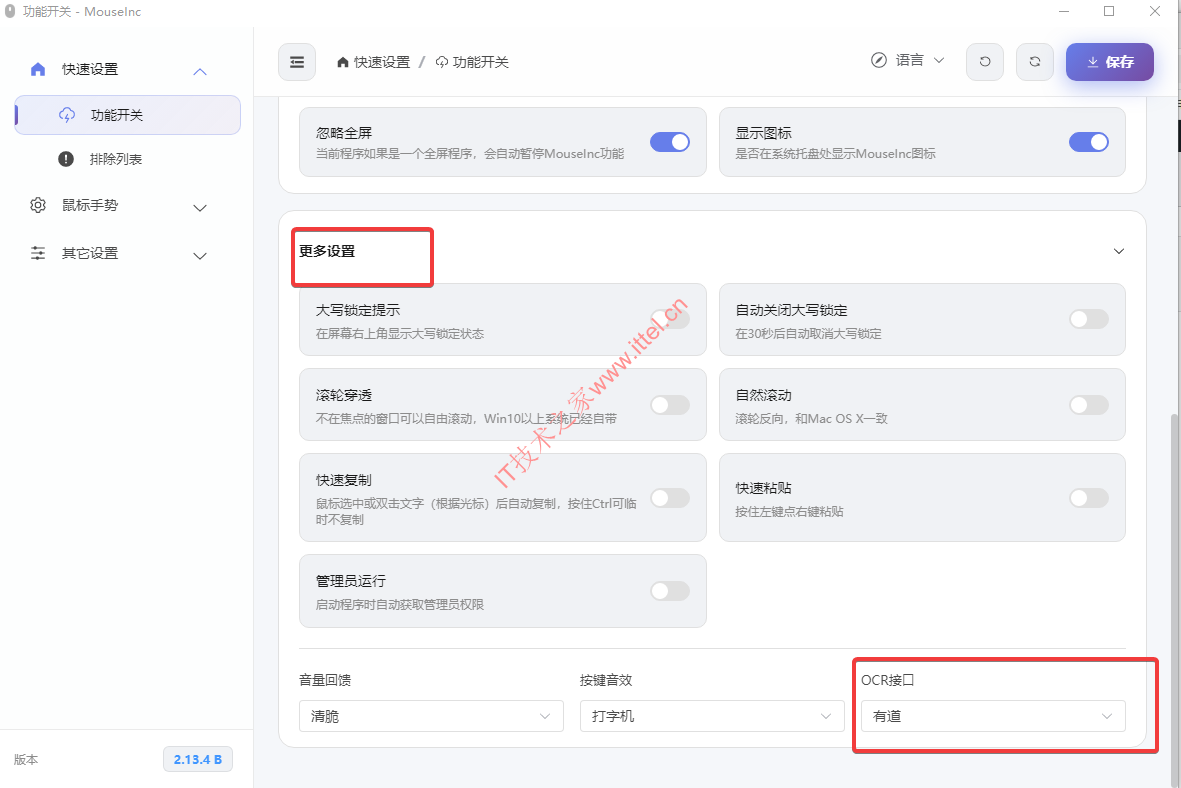Screen dimensions: 1181x788
Task: Toggle 自动关闭大写锁定 on
Action: [x=1088, y=319]
